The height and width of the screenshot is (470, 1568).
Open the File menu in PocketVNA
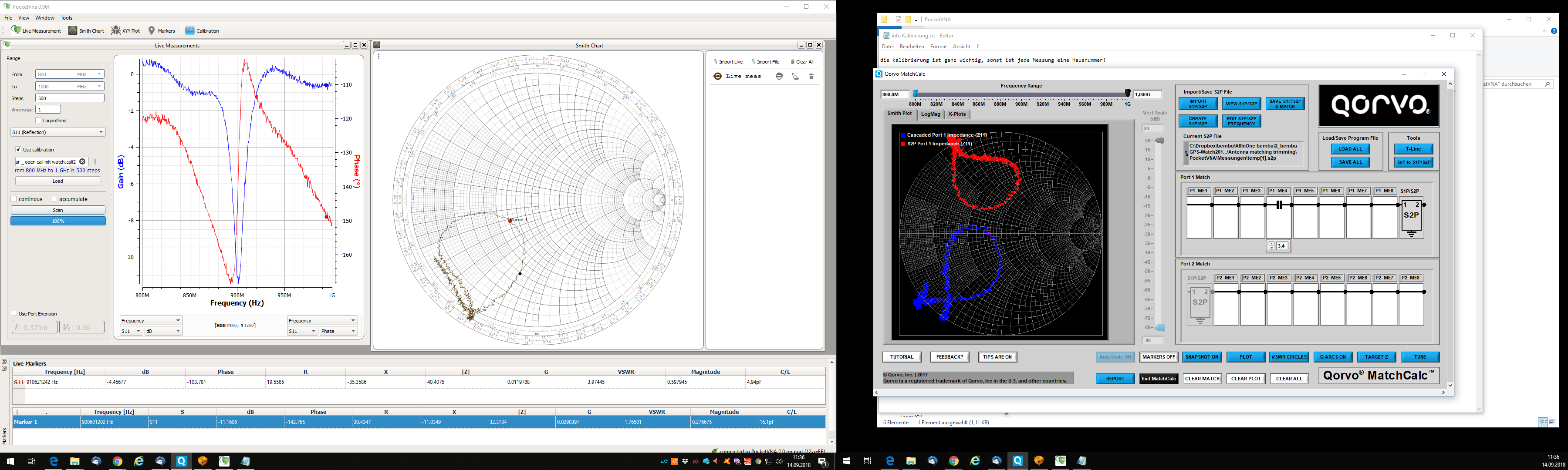tap(9, 18)
